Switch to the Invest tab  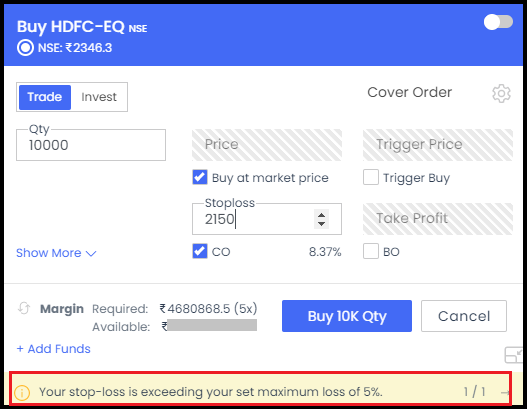point(99,97)
